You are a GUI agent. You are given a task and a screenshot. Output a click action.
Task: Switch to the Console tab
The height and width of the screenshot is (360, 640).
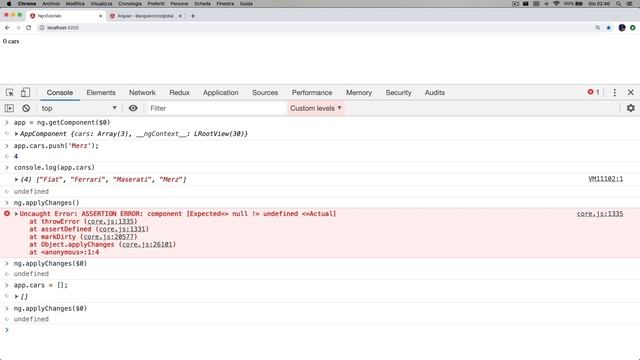60,93
